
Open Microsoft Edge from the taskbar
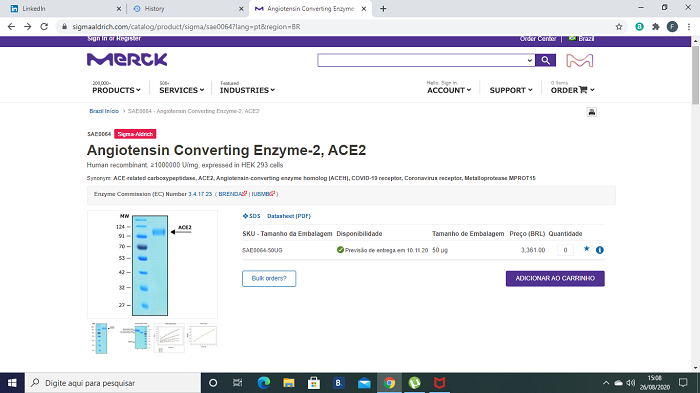pyautogui.click(x=264, y=383)
